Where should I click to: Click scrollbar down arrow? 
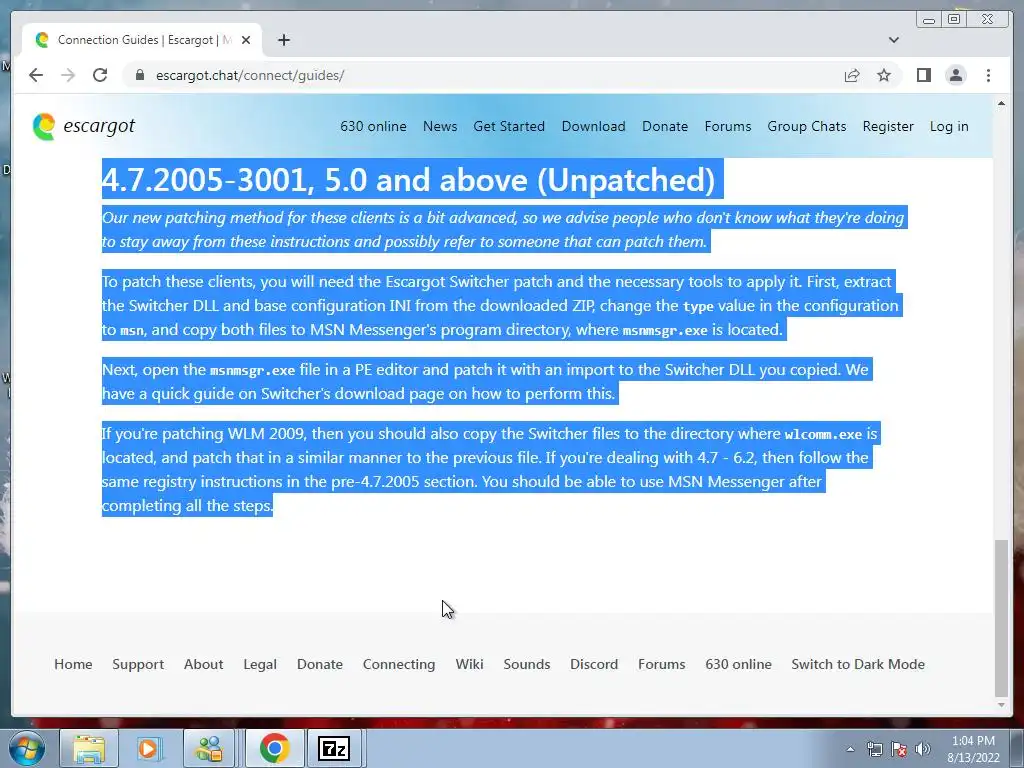[x=1001, y=705]
